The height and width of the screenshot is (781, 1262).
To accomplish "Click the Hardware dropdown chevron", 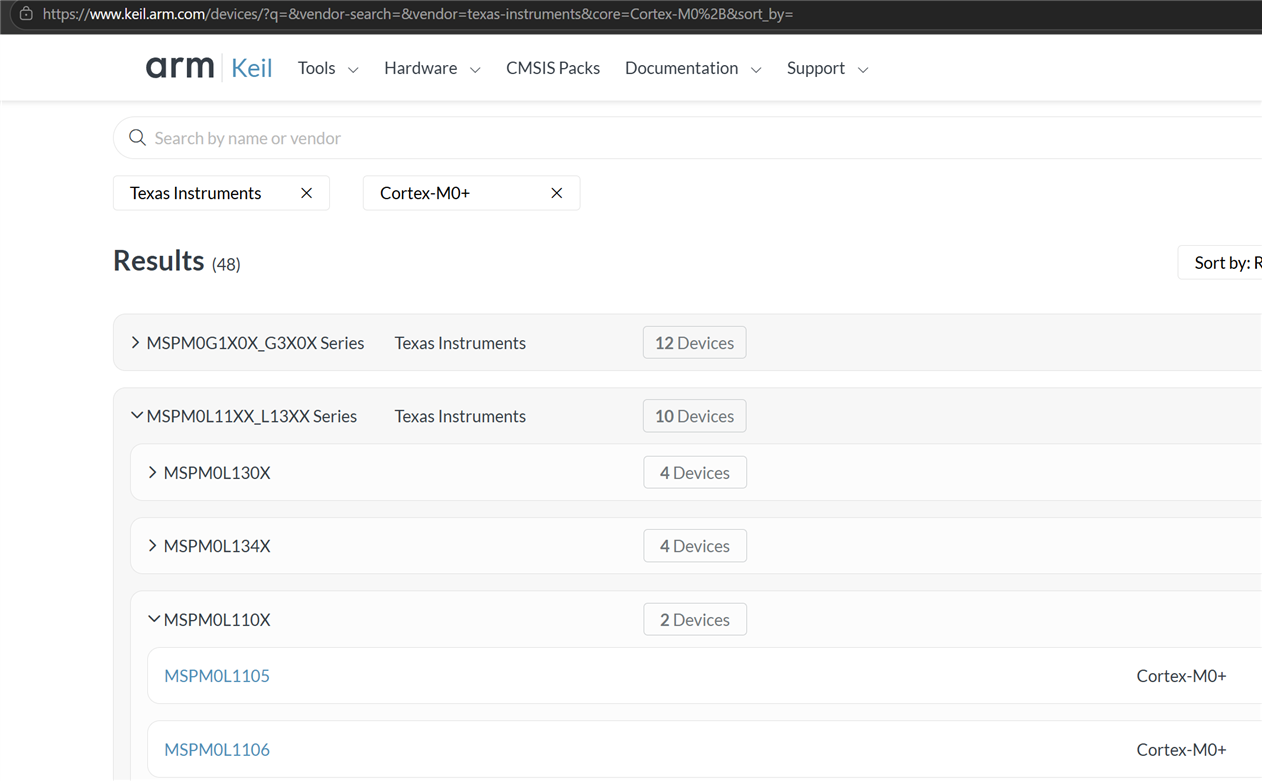I will point(475,70).
